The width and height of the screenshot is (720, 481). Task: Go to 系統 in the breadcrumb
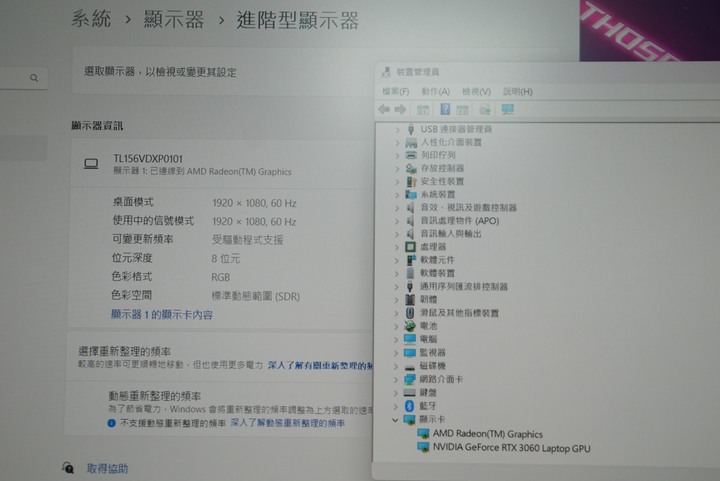click(x=91, y=19)
